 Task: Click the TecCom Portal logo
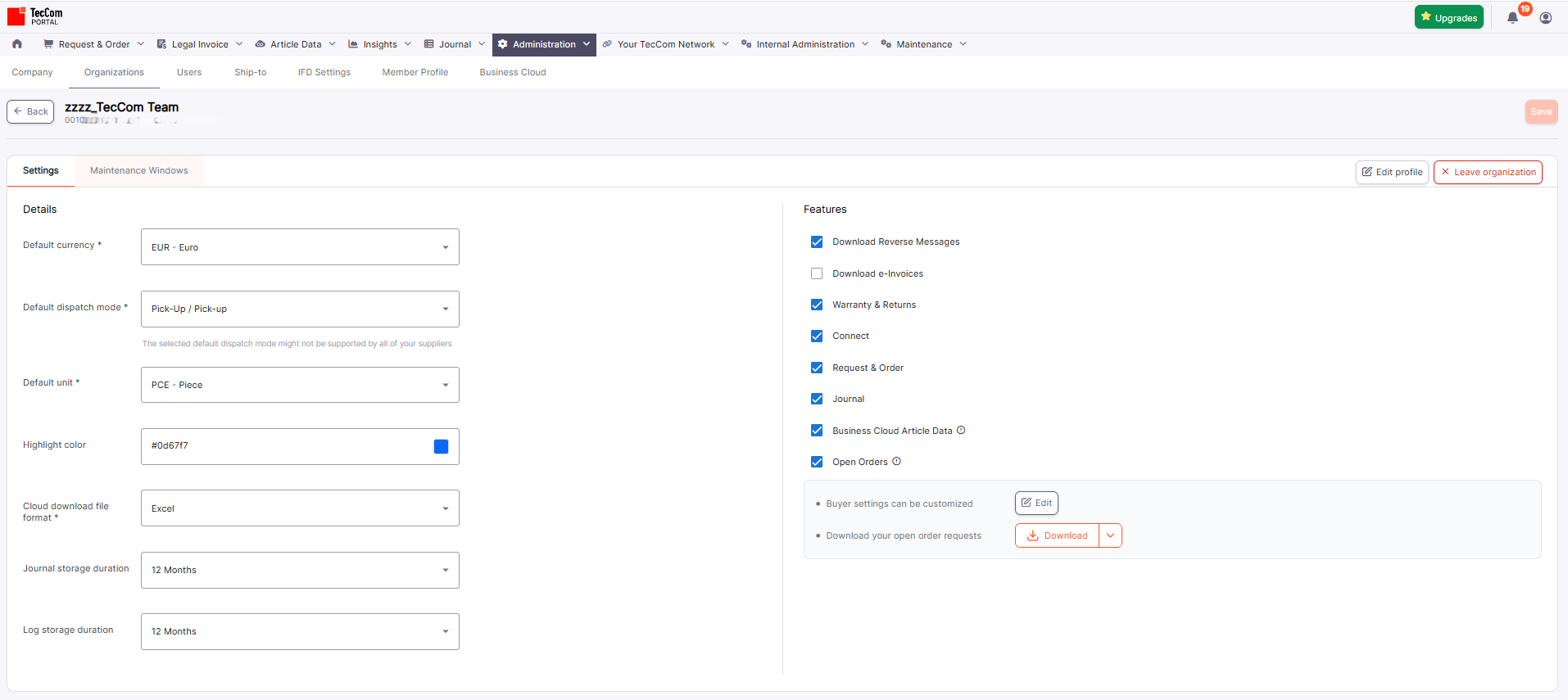click(x=35, y=16)
